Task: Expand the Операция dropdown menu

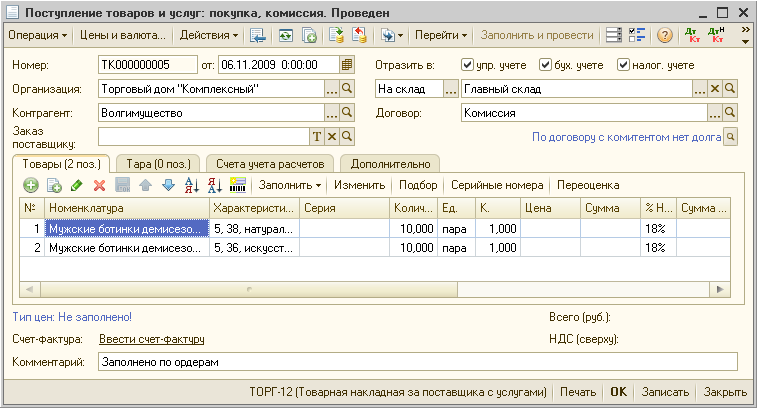Action: [x=38, y=35]
